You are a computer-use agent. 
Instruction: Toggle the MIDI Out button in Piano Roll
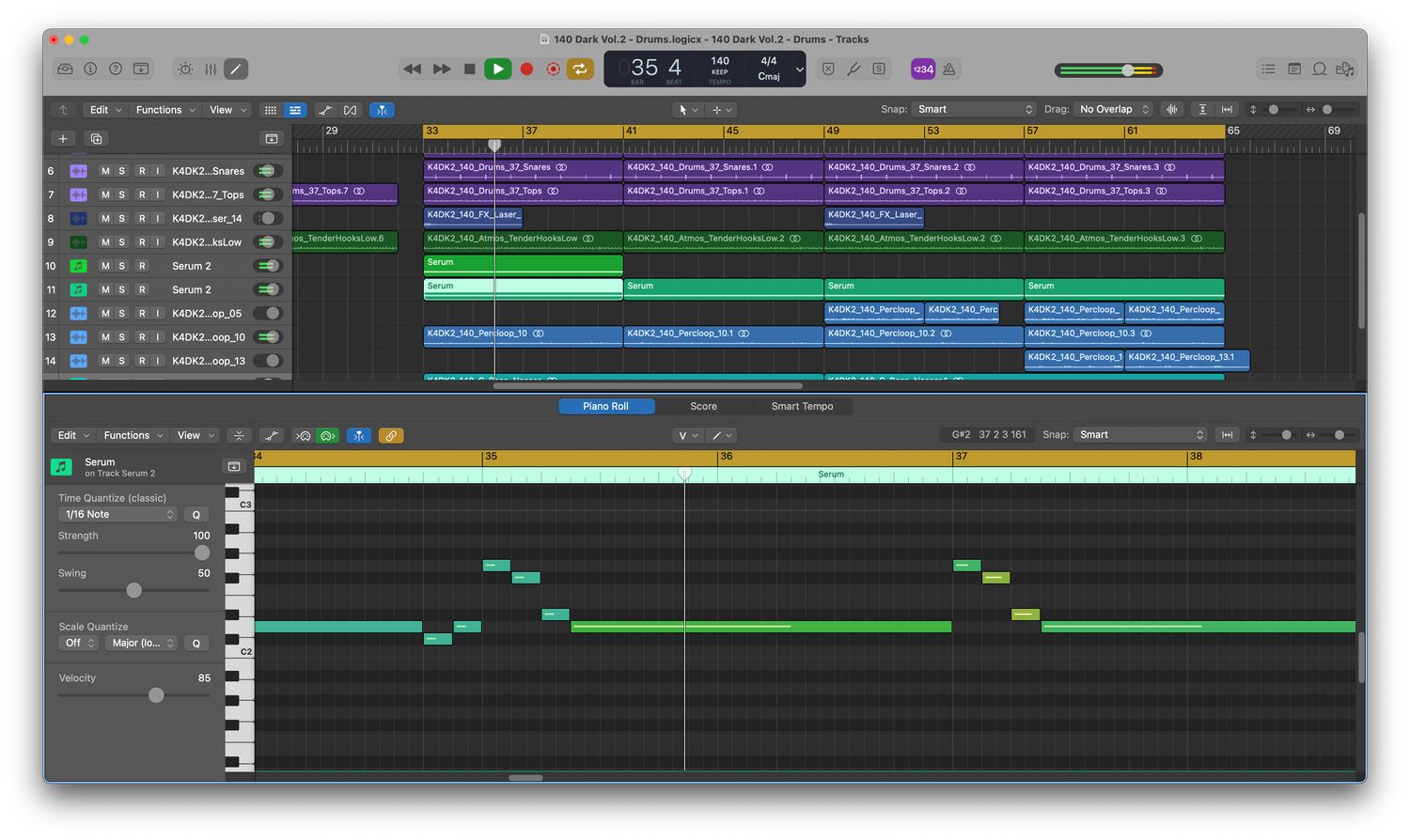tap(328, 435)
